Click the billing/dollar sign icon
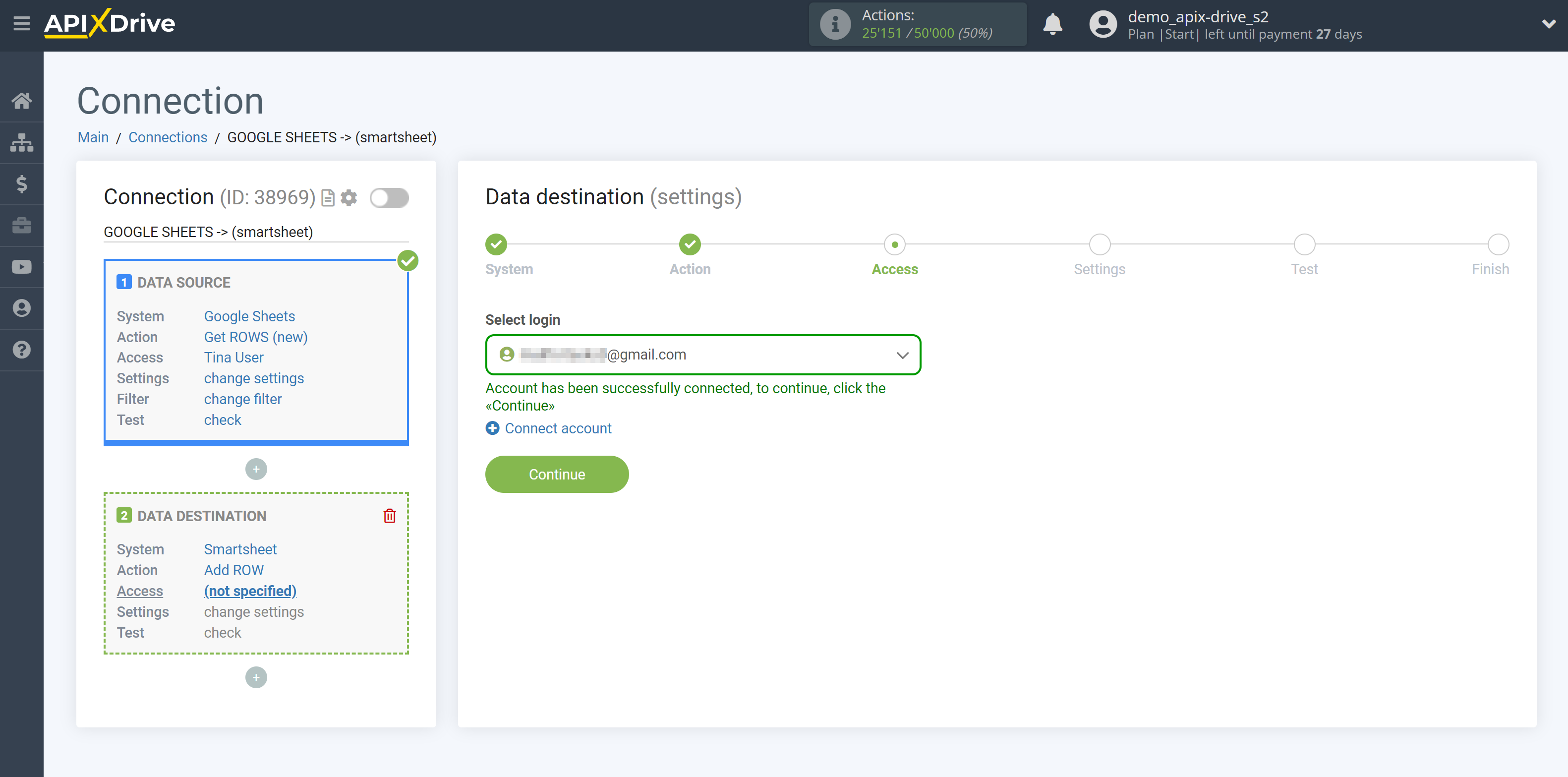The image size is (1568, 777). [x=22, y=184]
